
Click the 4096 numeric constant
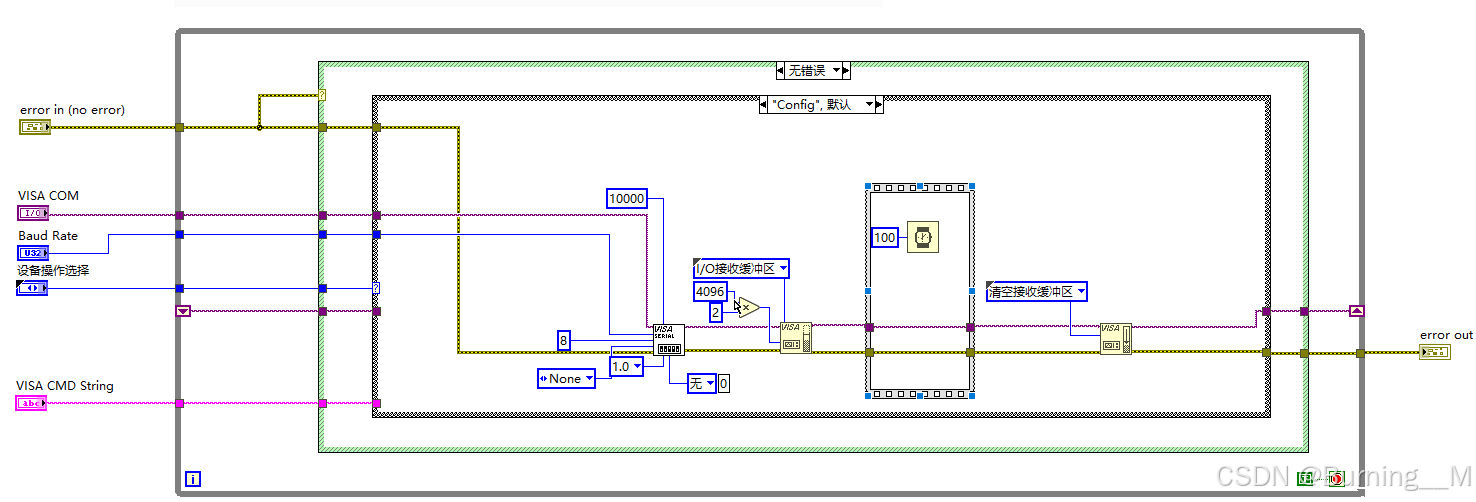coord(710,291)
